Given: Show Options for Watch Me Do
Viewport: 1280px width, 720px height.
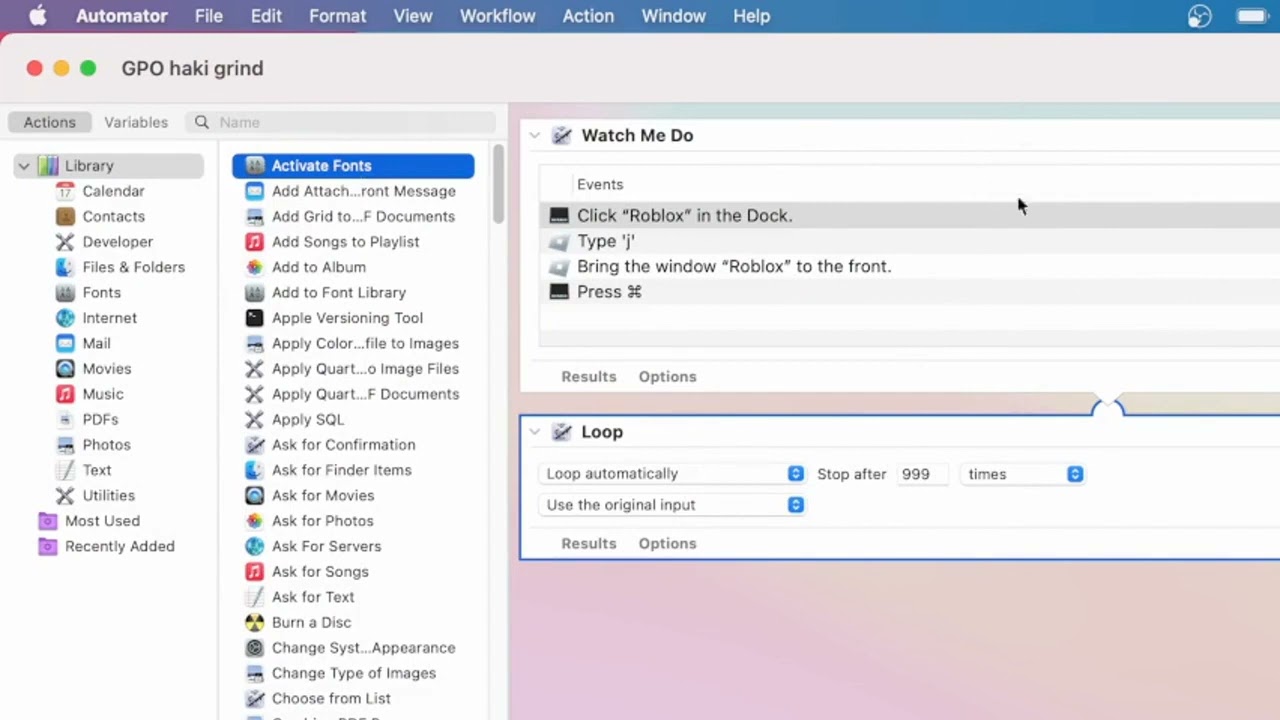Looking at the screenshot, I should (667, 377).
